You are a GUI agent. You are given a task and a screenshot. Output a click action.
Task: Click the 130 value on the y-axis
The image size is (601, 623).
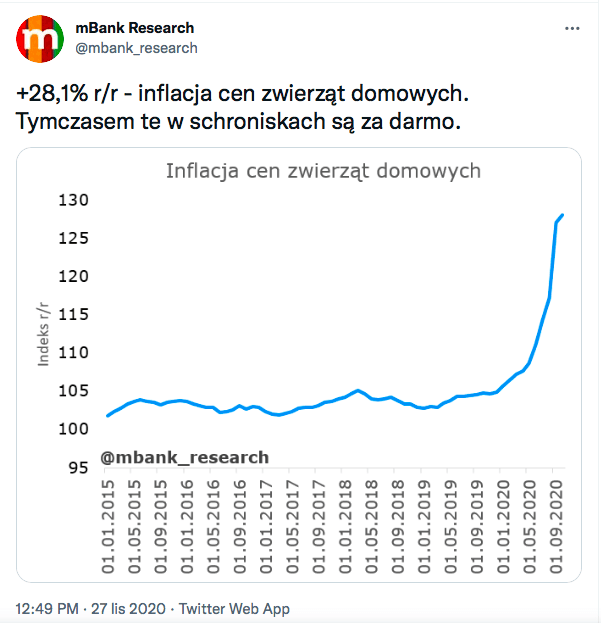[x=76, y=200]
